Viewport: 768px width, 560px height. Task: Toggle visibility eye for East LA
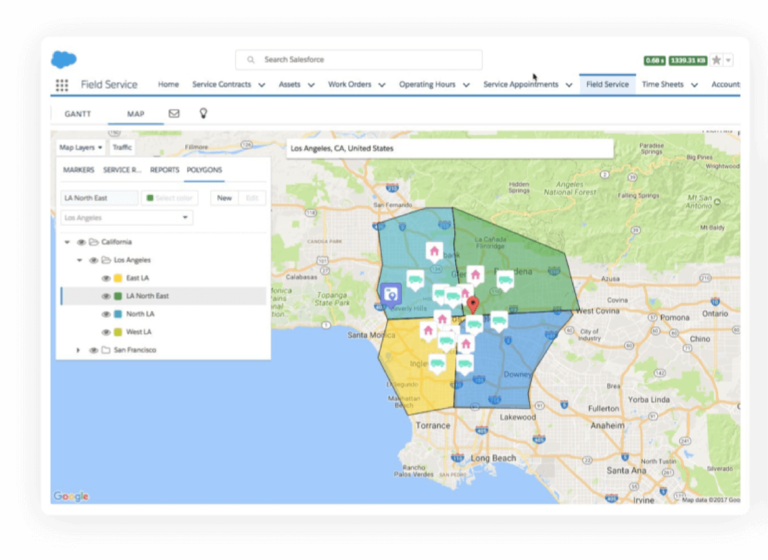coord(105,278)
